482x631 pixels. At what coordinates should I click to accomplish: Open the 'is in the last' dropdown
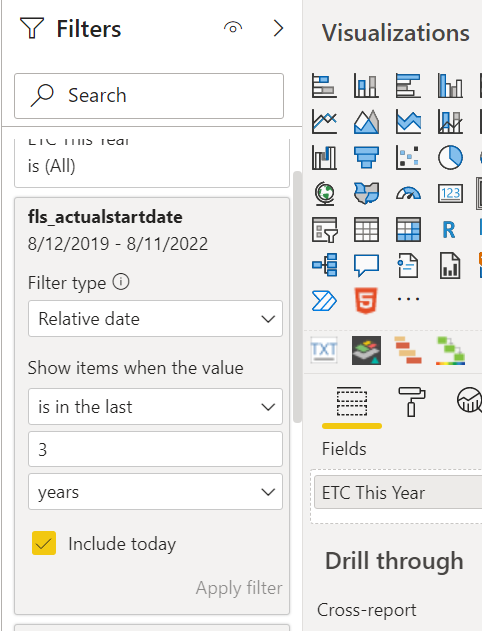click(155, 406)
